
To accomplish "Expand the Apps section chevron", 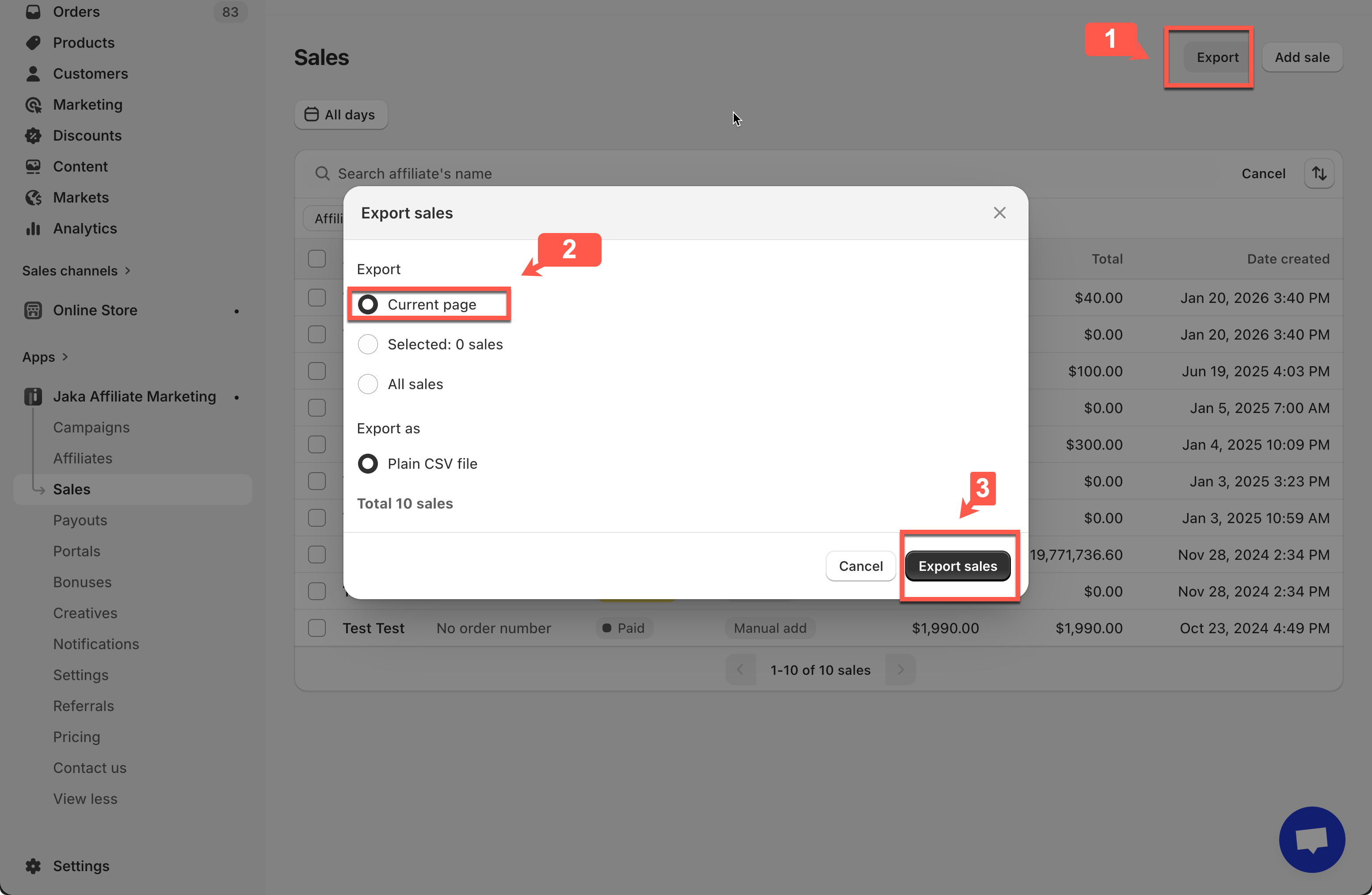I will point(65,357).
